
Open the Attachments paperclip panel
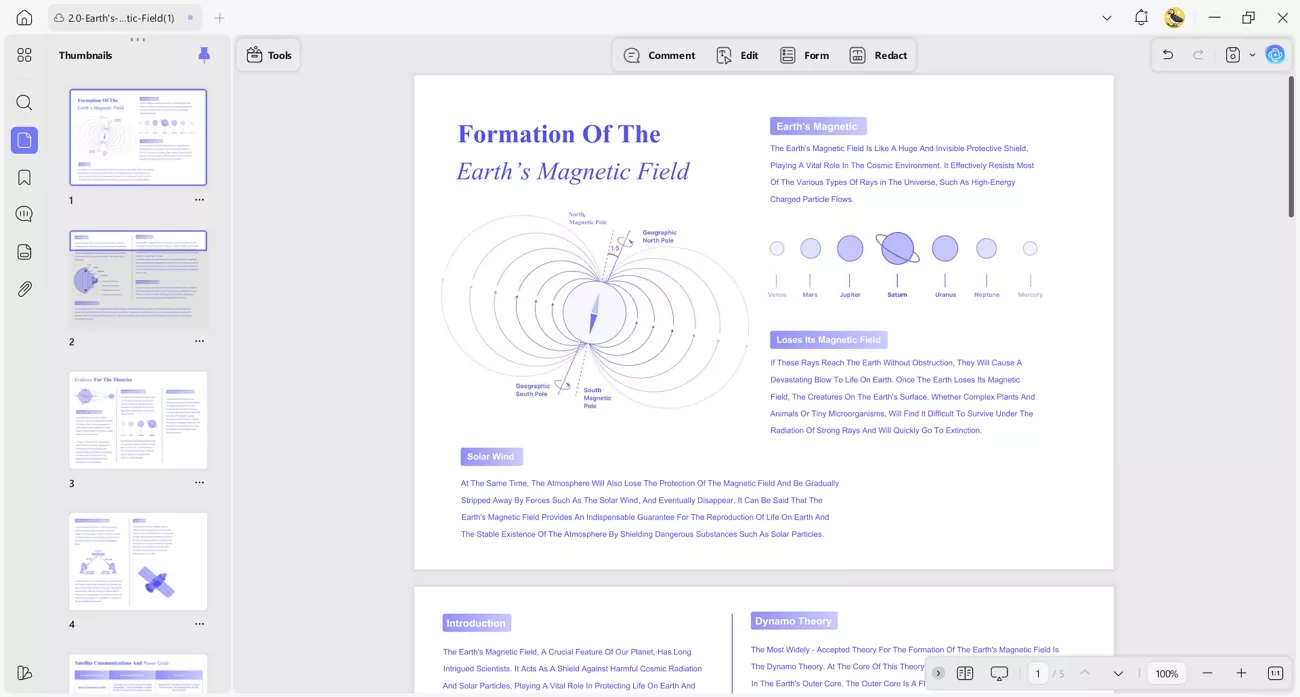point(24,289)
